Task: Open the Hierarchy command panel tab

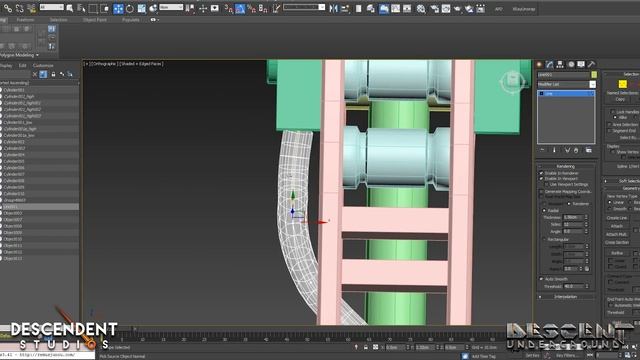Action: (x=560, y=64)
